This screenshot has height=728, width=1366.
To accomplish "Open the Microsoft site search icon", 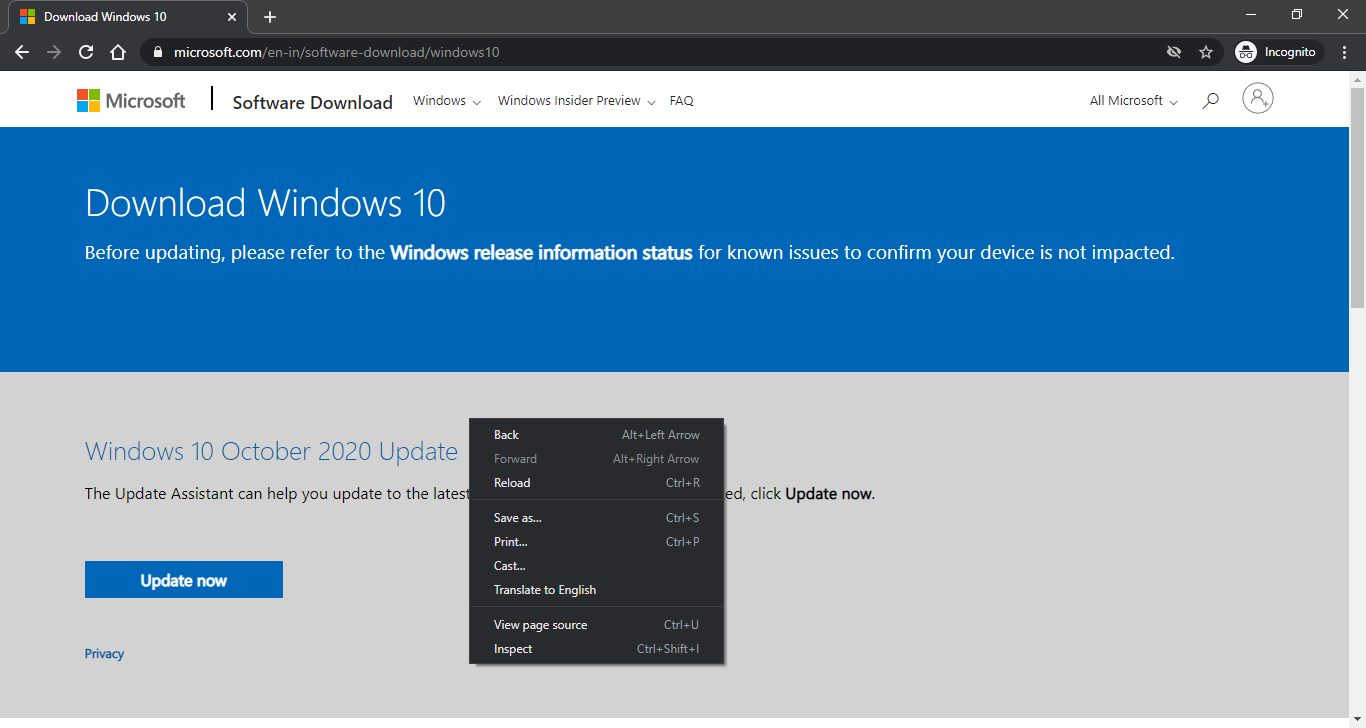I will pos(1210,100).
